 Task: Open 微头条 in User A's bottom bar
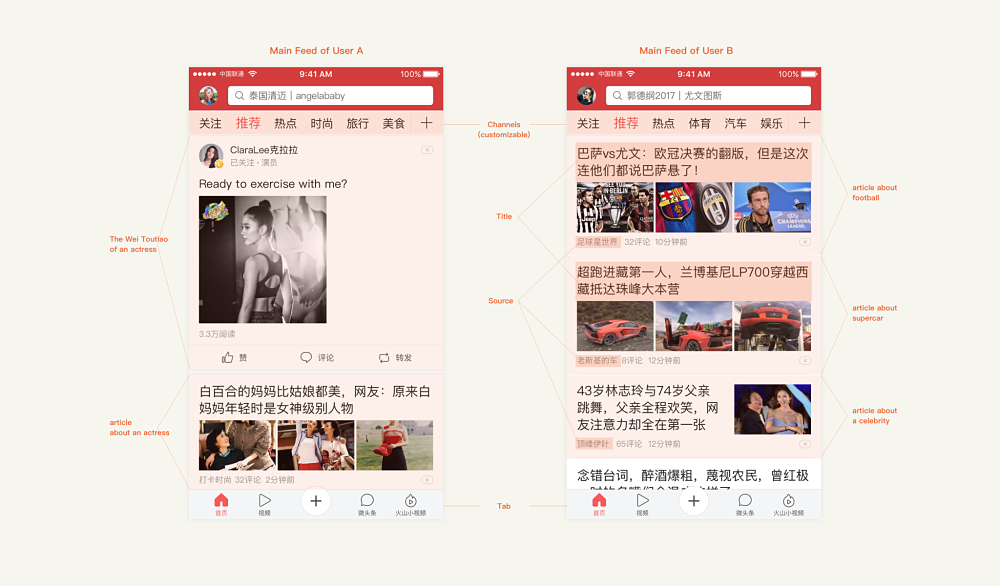[367, 504]
